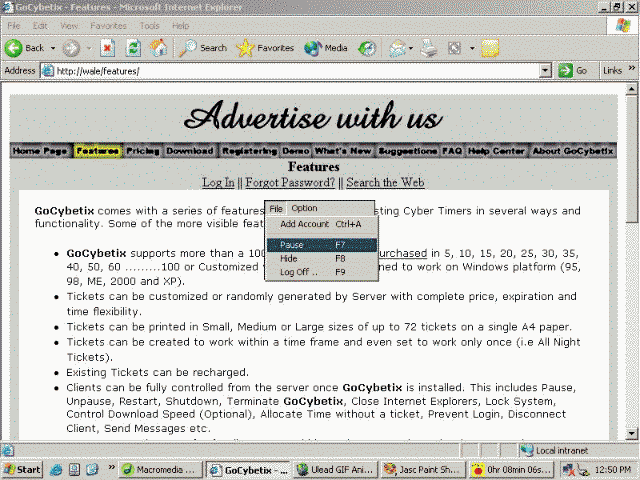Open the Demo nav tab
The image size is (640, 480).
(296, 151)
